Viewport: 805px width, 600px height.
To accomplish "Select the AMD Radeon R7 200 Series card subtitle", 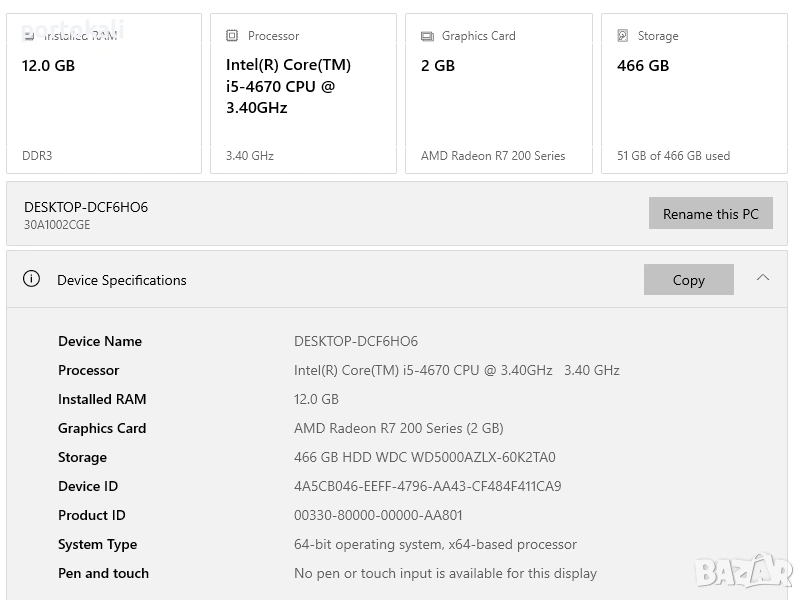I will point(493,156).
